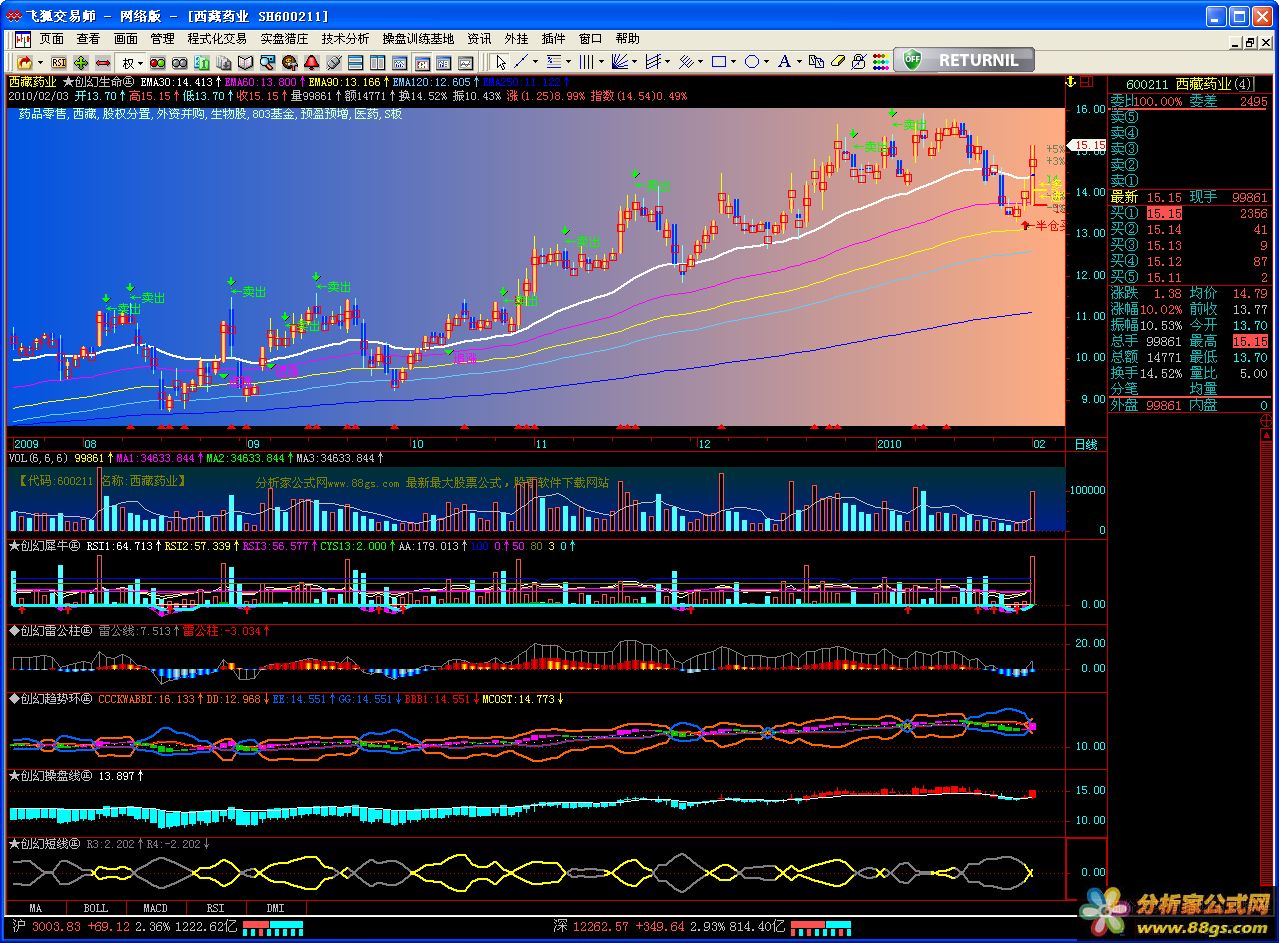Click the 西藏药业 stock name in quote panel
The height and width of the screenshot is (943, 1279).
(1203, 84)
